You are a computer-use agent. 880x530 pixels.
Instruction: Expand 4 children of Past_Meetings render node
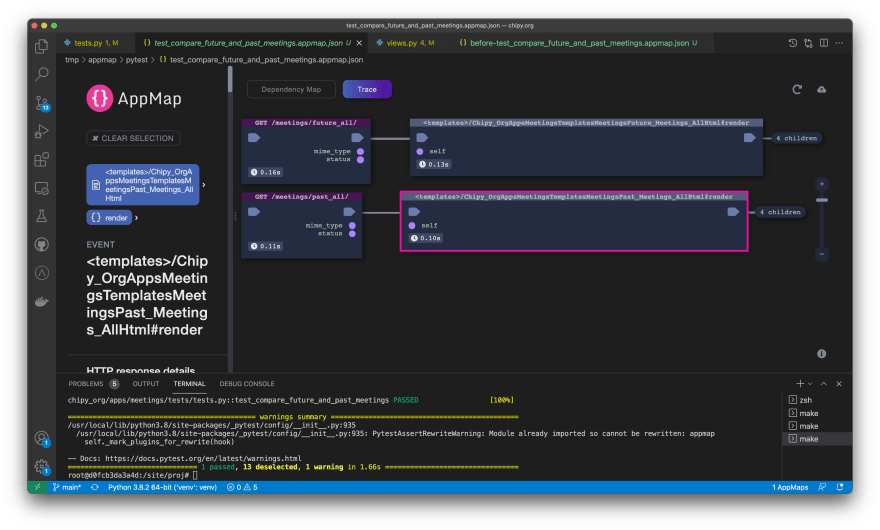(x=780, y=212)
